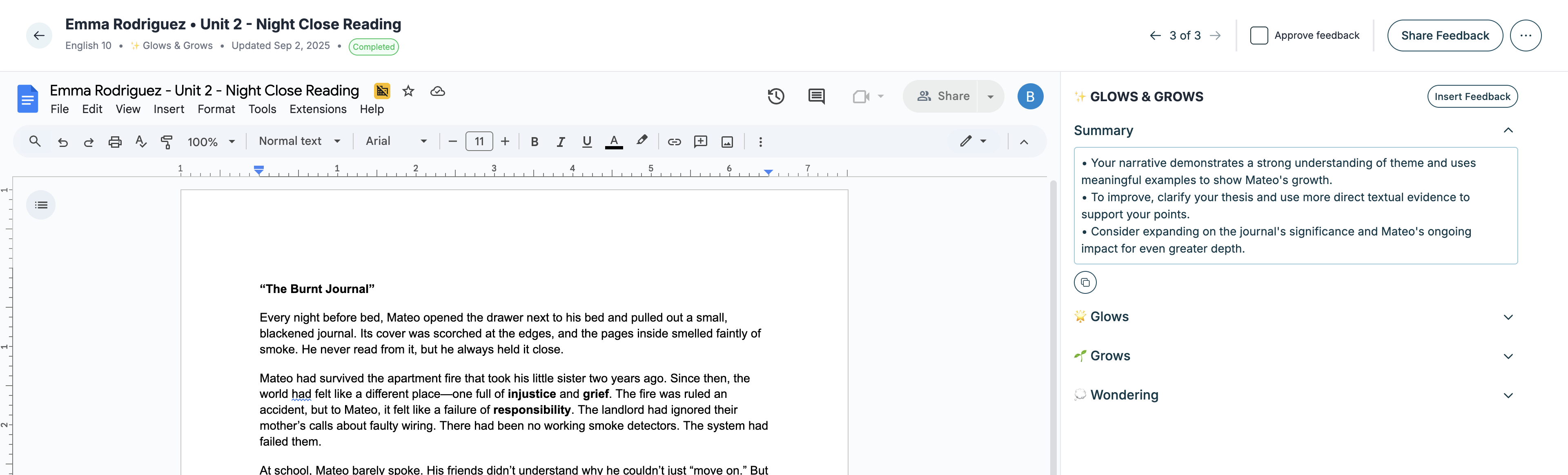Check the Approve feedback checkbox
Screen dimensions: 1568x475
(x=1258, y=35)
